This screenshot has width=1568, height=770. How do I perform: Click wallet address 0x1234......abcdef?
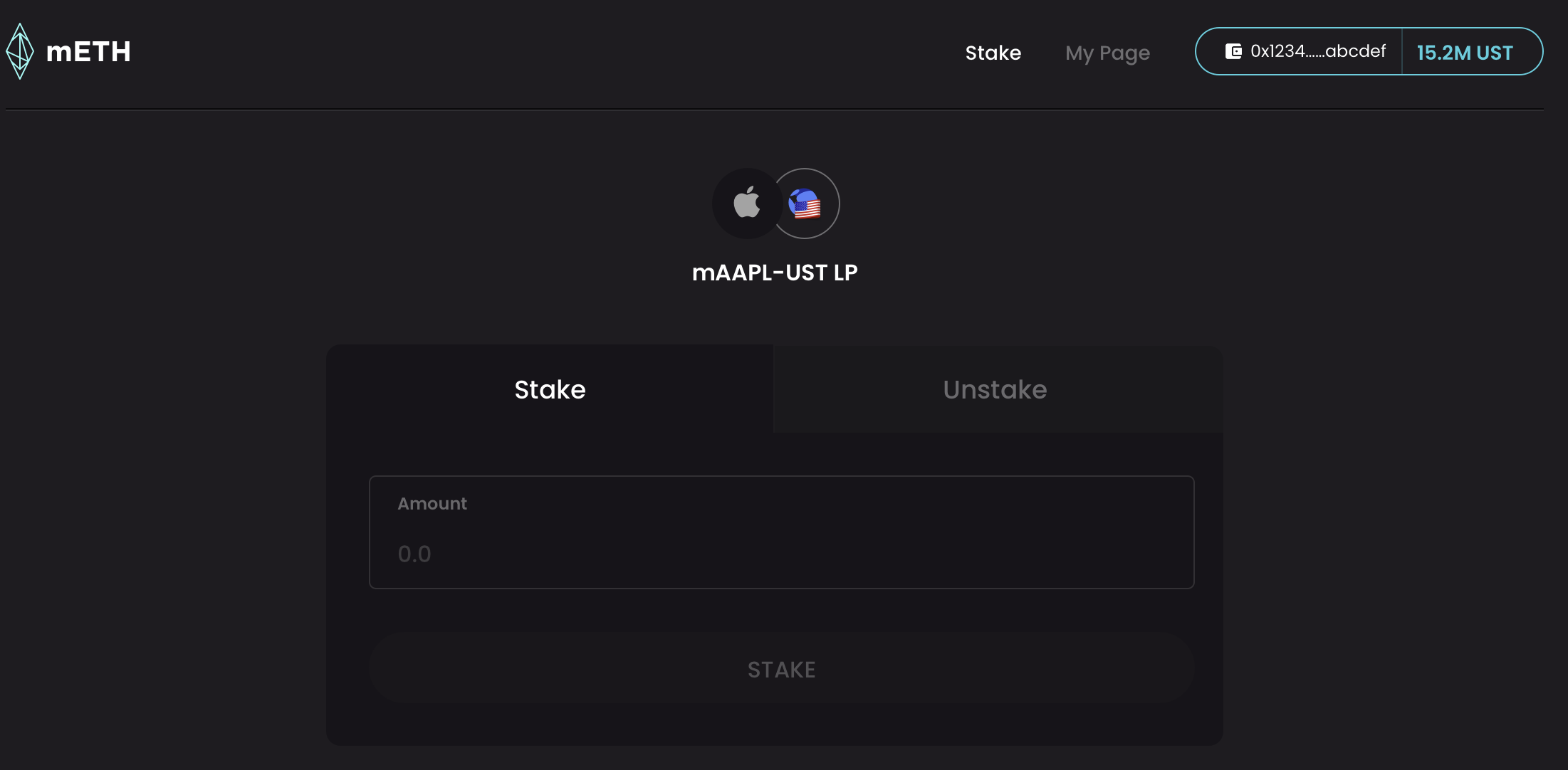click(x=1318, y=51)
